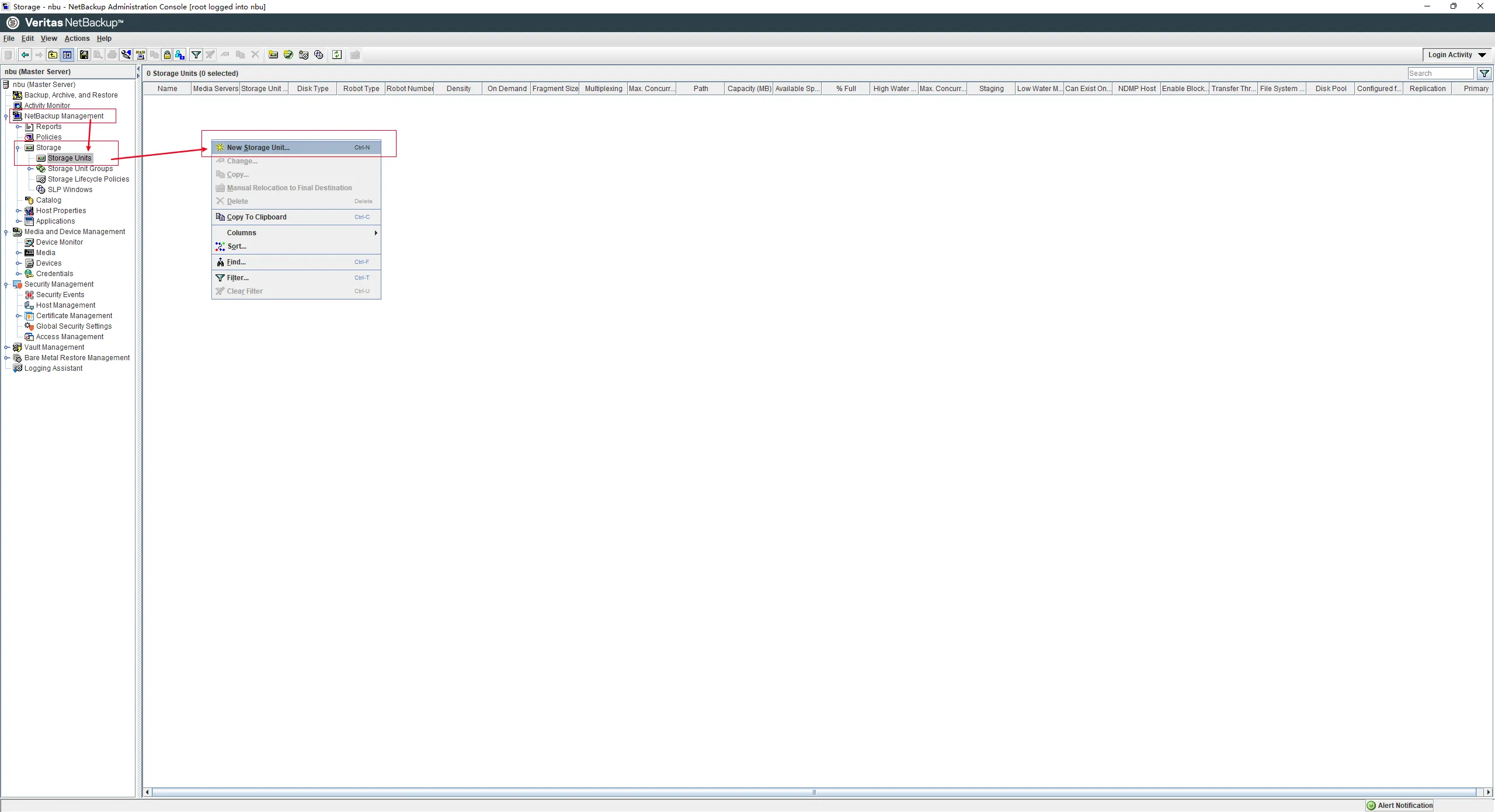The image size is (1495, 812).
Task: Click the New Storage Unit toolbar icon
Action: pyautogui.click(x=273, y=55)
